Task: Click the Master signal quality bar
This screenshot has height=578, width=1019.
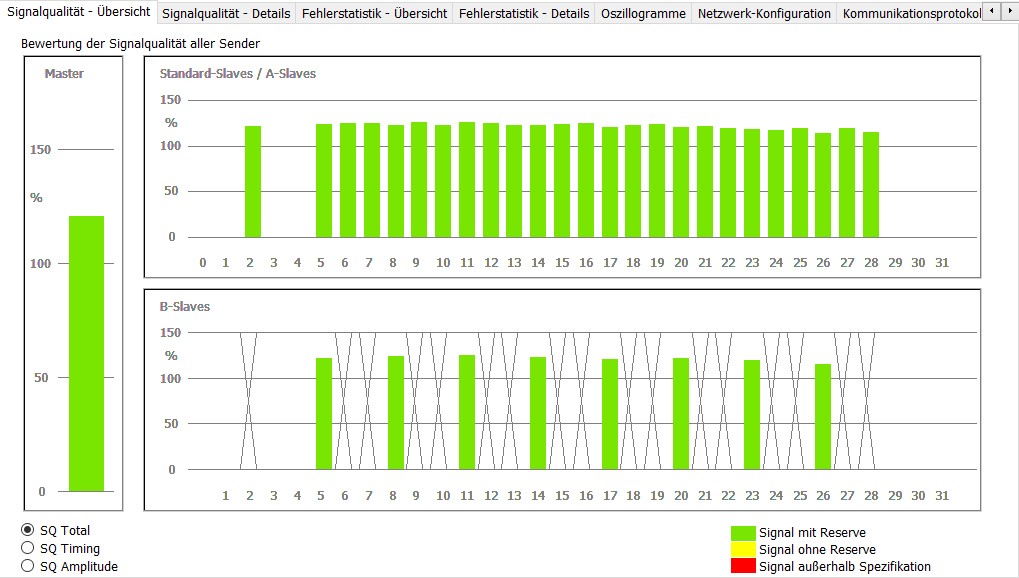Action: pyautogui.click(x=86, y=353)
